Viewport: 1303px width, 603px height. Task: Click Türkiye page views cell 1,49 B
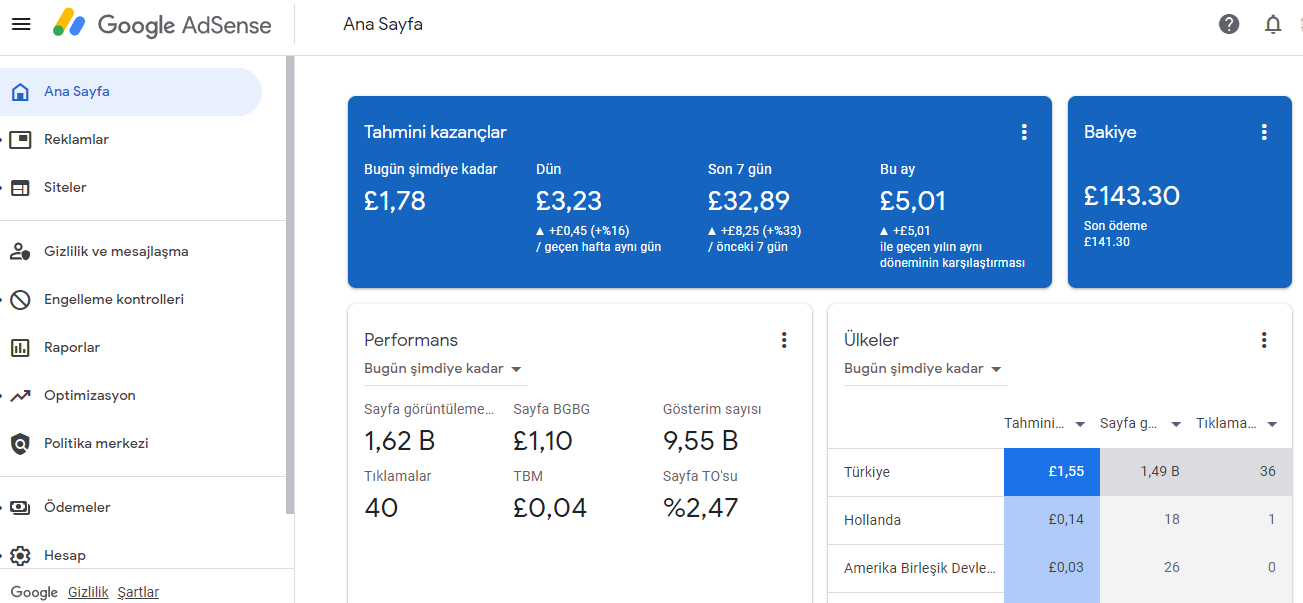(x=1148, y=472)
